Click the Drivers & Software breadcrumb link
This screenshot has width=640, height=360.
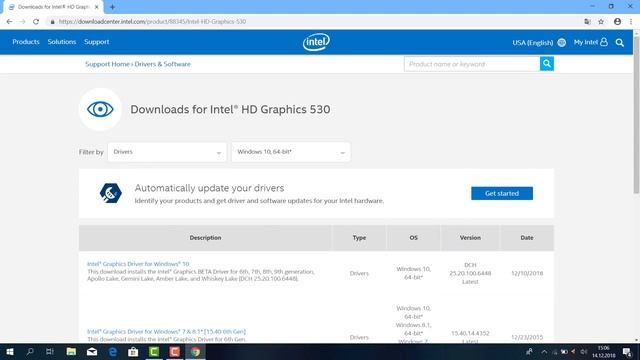click(x=162, y=64)
